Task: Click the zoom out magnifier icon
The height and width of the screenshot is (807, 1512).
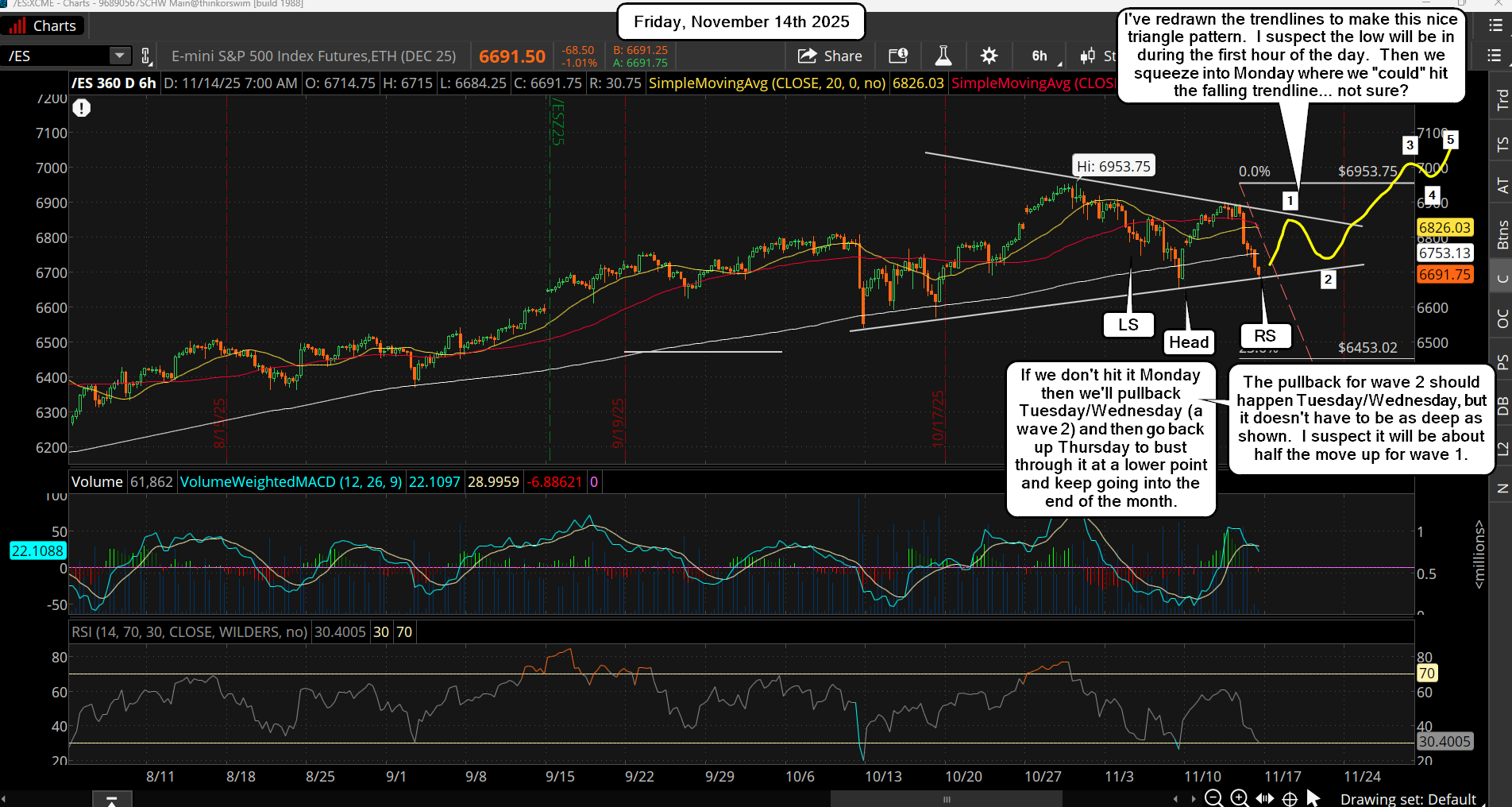Action: 1213,798
